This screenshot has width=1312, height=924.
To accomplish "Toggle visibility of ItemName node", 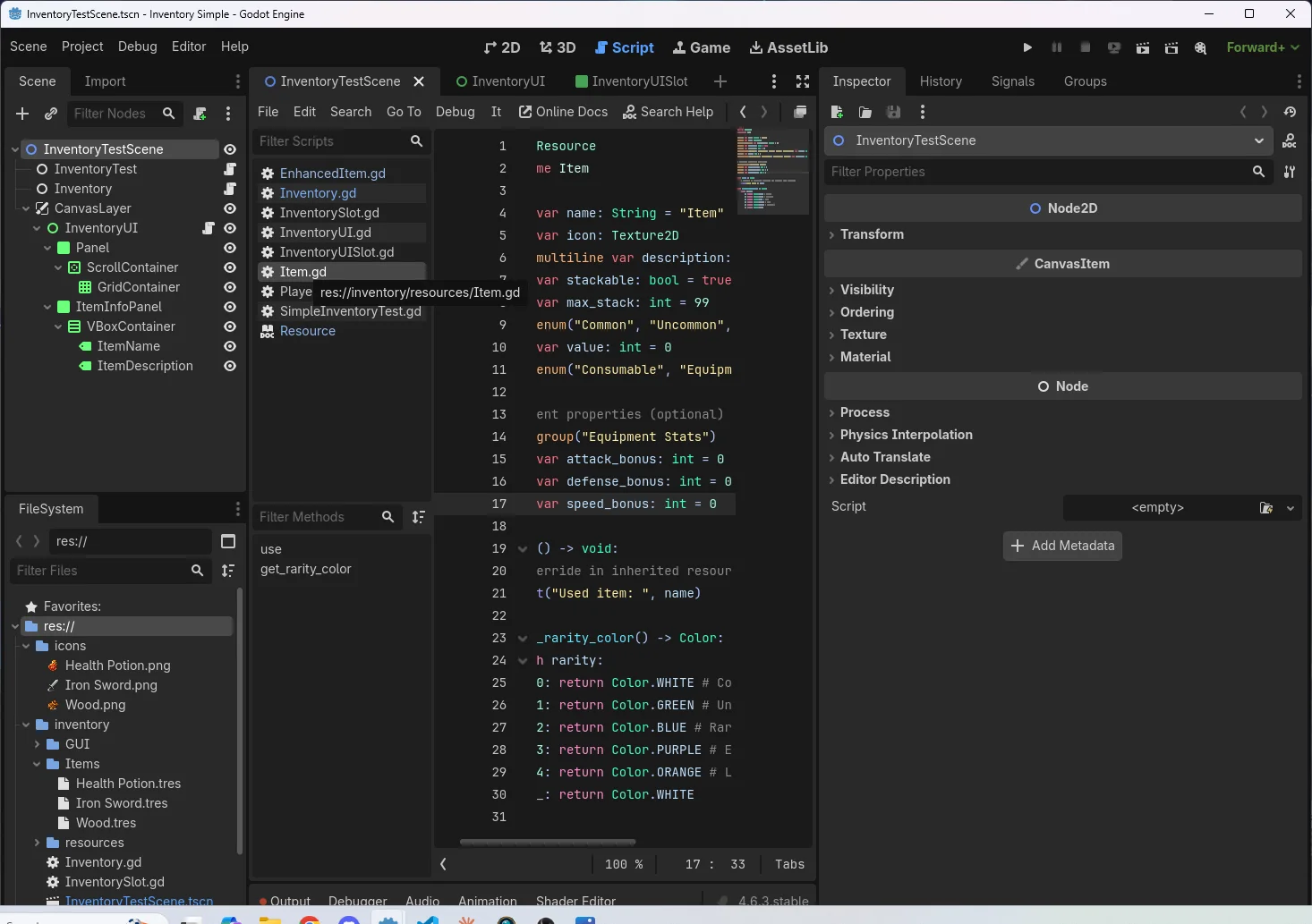I will tap(230, 346).
